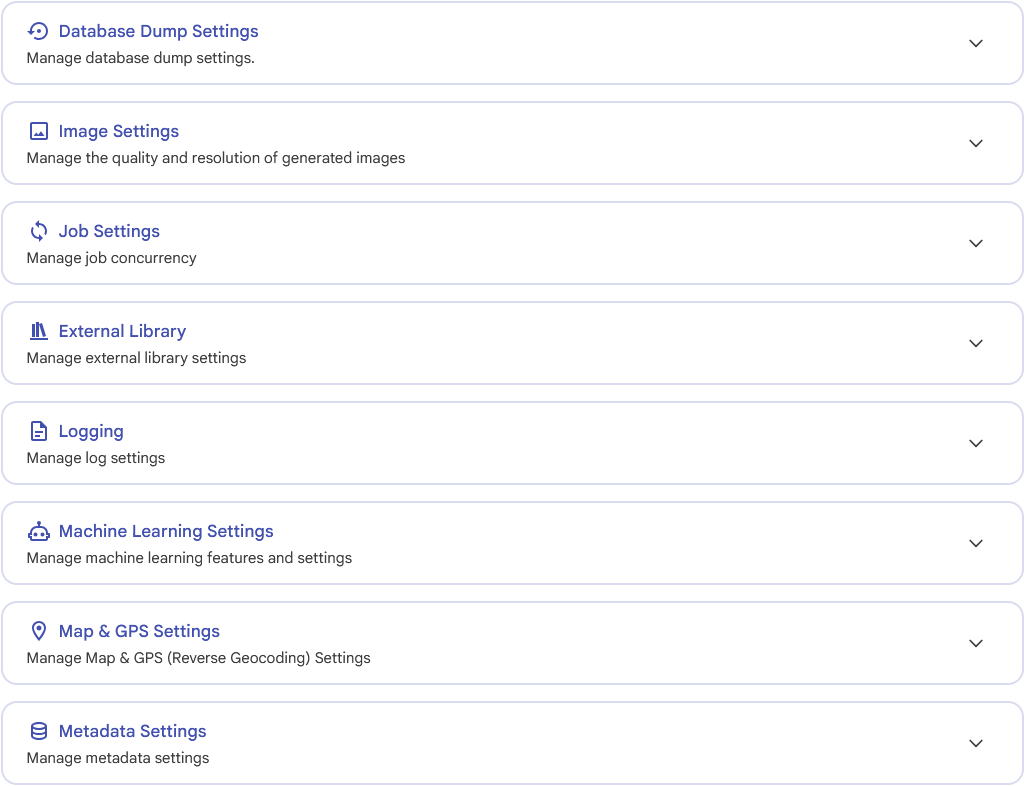The width and height of the screenshot is (1024, 786).
Task: Click the Image Settings picture icon
Action: [x=38, y=131]
